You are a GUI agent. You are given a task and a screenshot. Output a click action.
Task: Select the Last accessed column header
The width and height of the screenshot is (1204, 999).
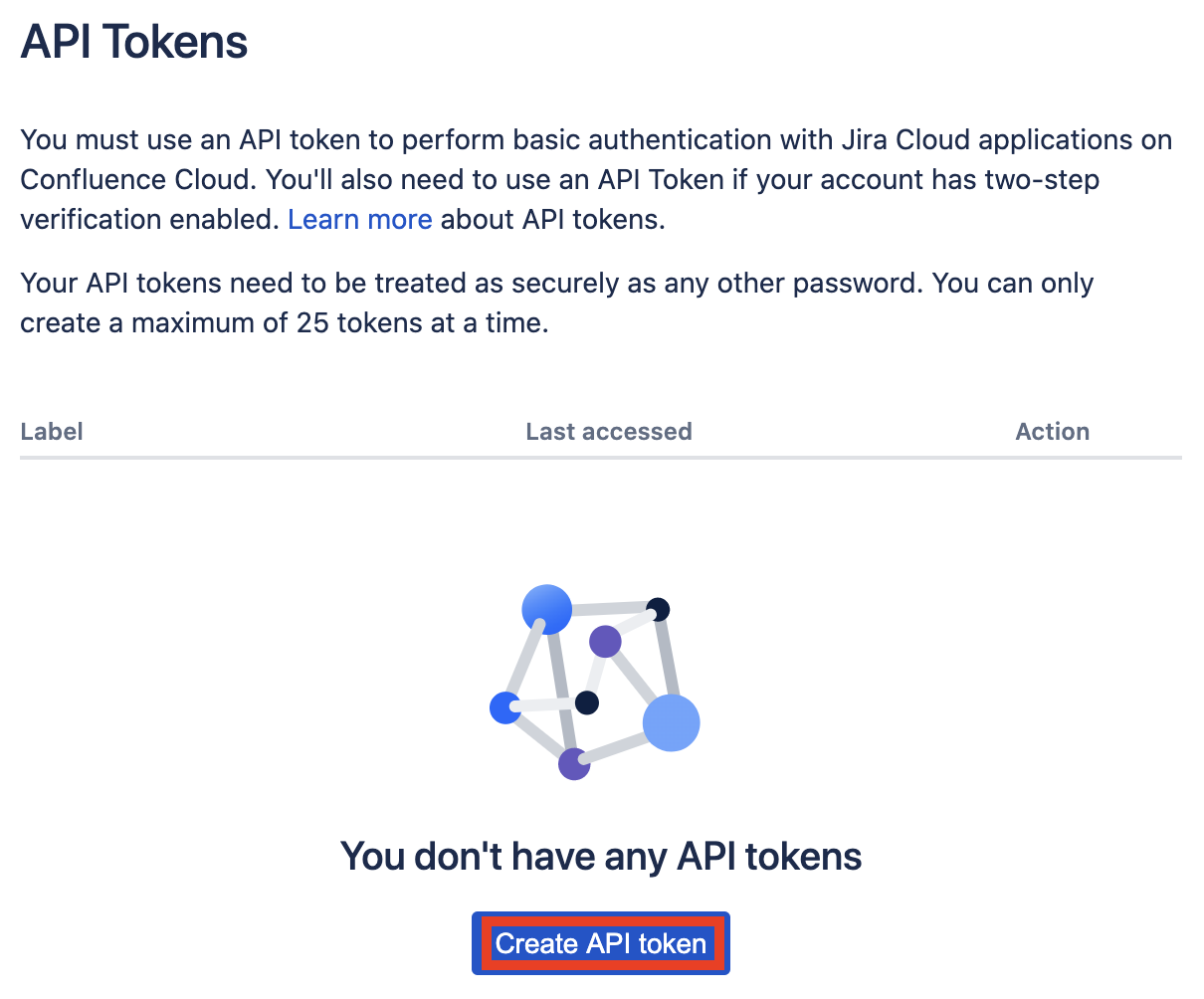pyautogui.click(x=609, y=432)
